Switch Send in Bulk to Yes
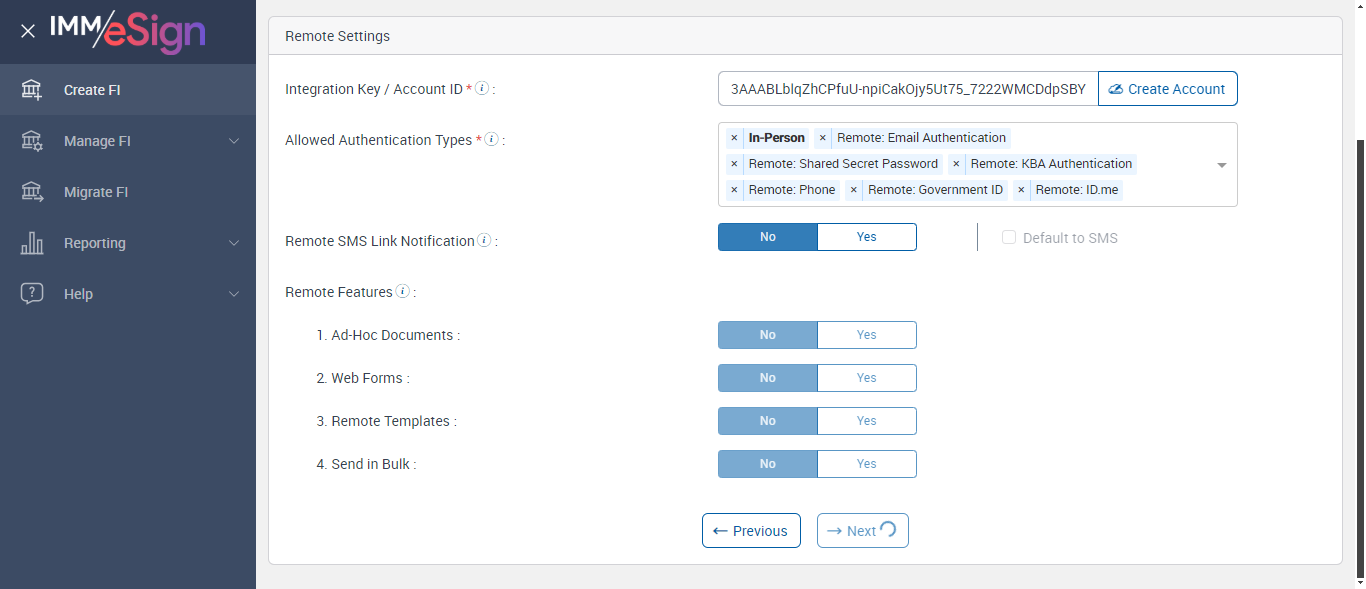Image resolution: width=1366 pixels, height=589 pixels. coord(866,464)
